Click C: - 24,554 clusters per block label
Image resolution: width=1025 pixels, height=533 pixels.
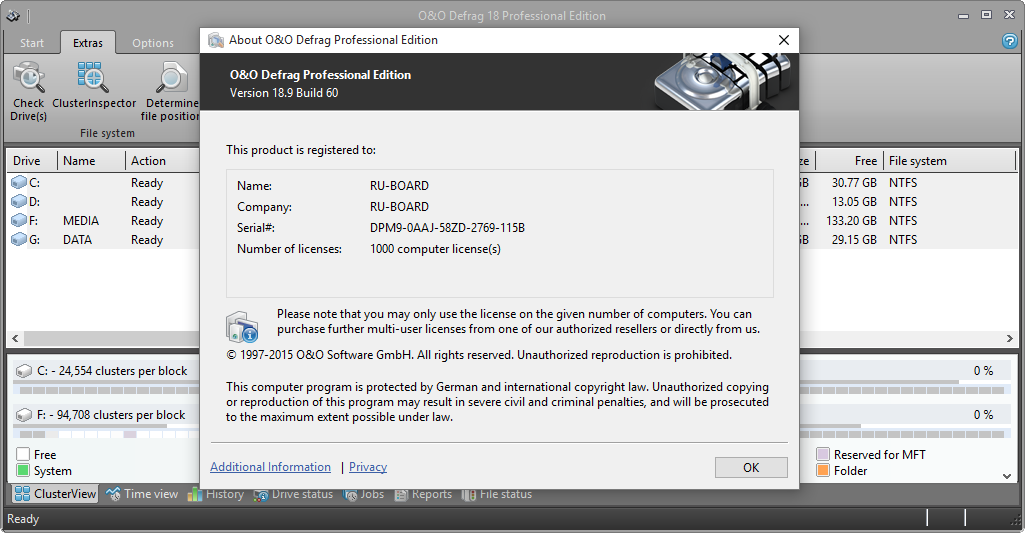point(112,371)
